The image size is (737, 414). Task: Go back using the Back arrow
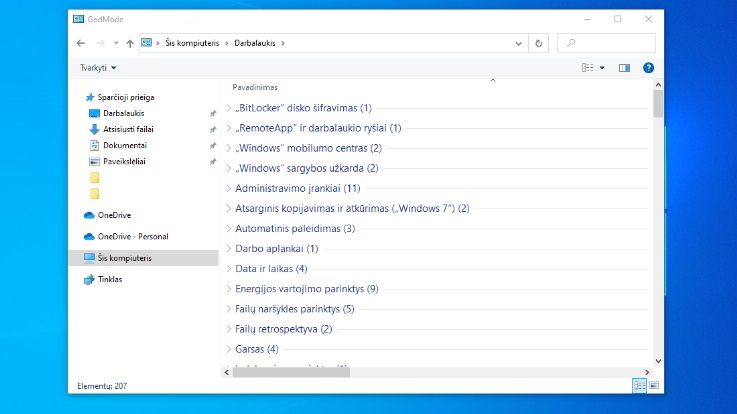click(x=80, y=43)
